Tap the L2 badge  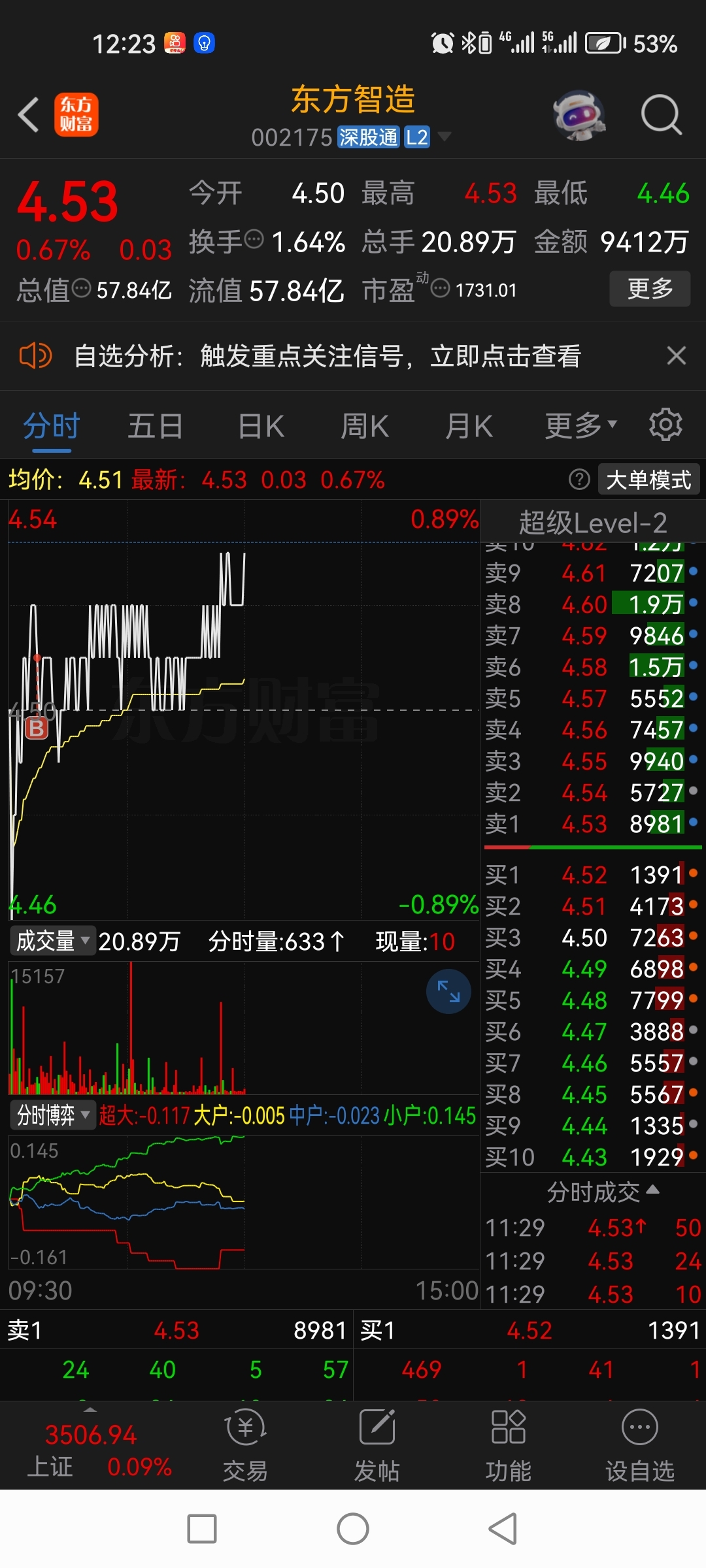coord(416,137)
